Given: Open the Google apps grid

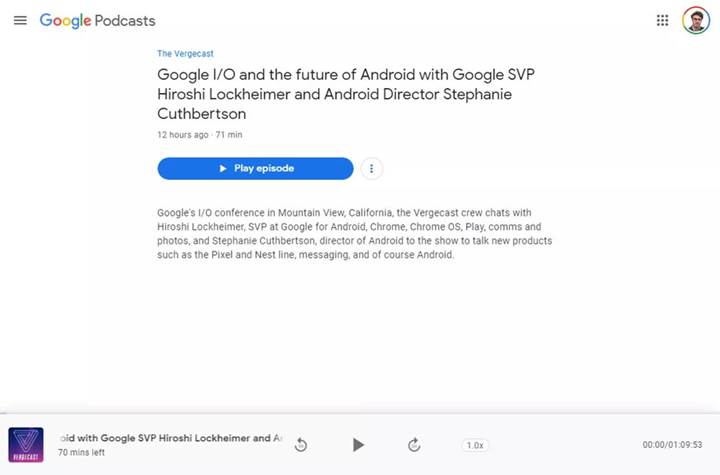Looking at the screenshot, I should tap(662, 21).
